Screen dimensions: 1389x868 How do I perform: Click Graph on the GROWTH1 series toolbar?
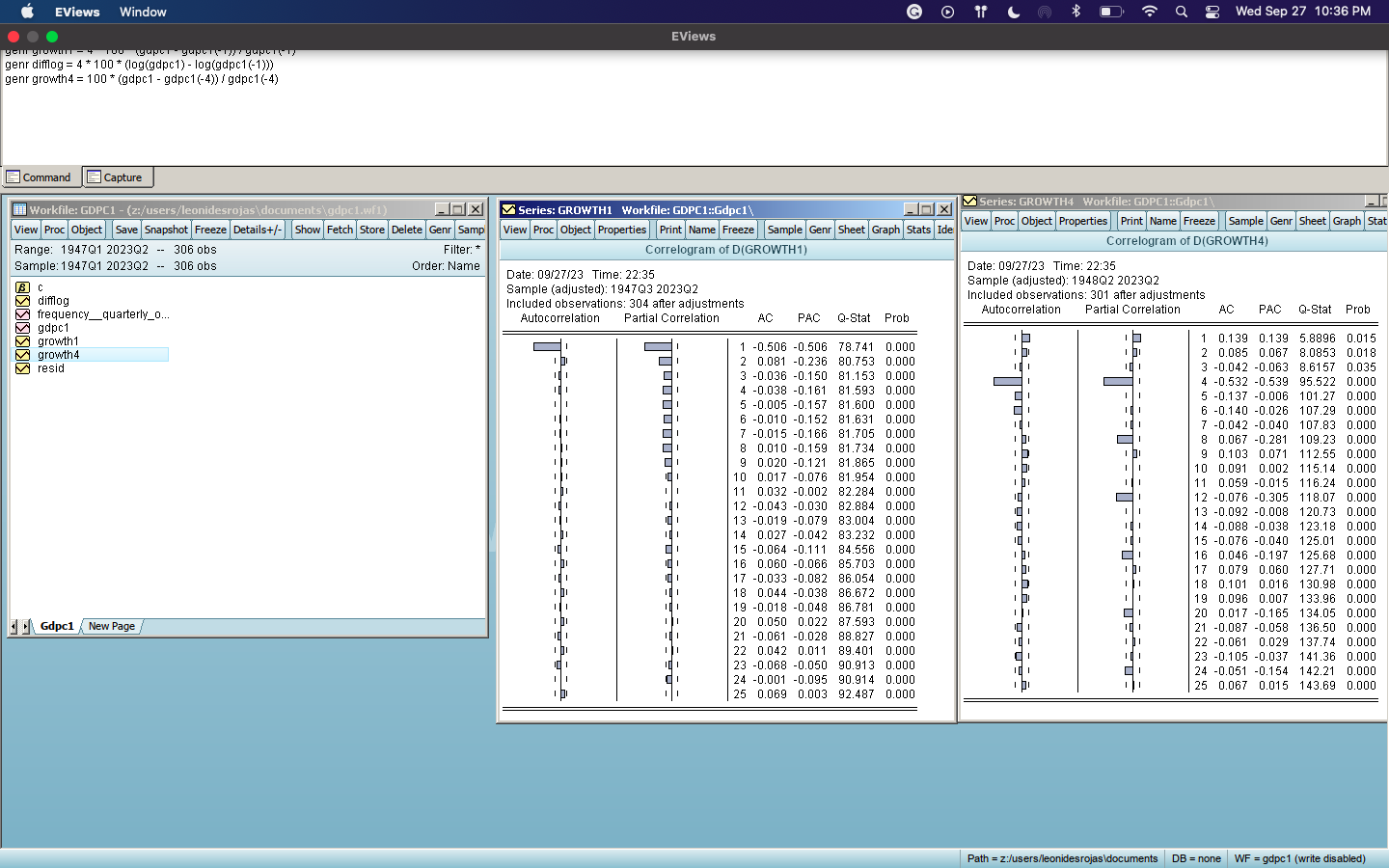pos(885,230)
